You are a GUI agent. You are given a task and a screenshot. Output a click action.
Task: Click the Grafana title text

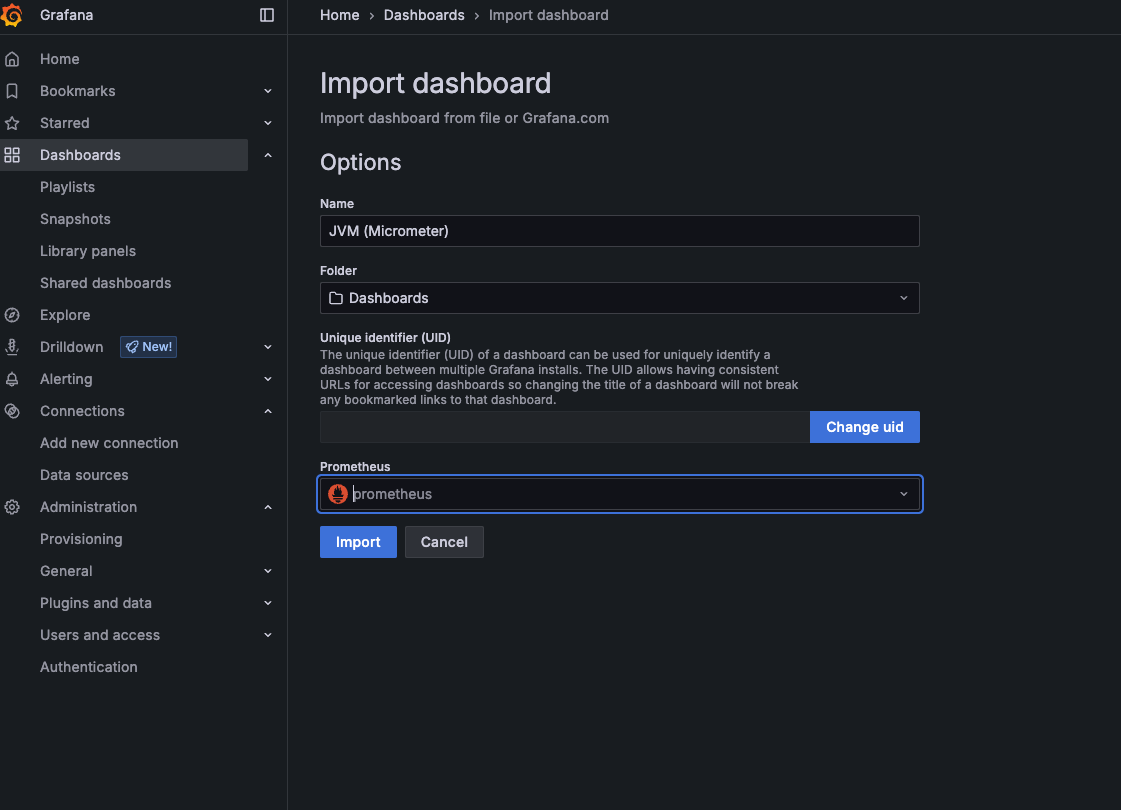pos(66,15)
